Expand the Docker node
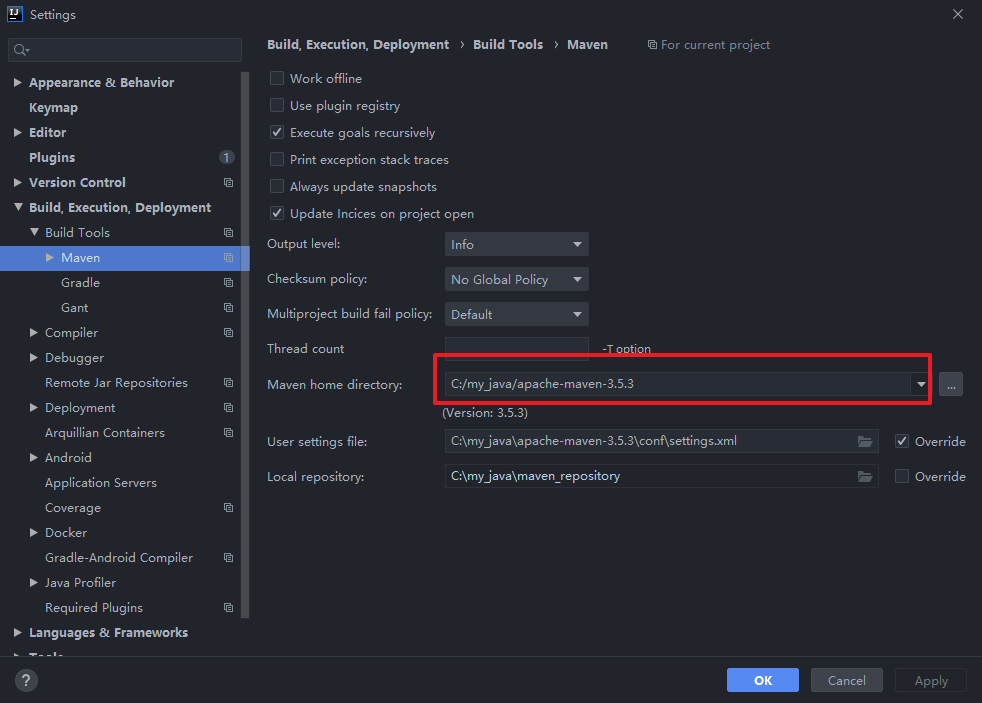982x703 pixels. pyautogui.click(x=34, y=533)
